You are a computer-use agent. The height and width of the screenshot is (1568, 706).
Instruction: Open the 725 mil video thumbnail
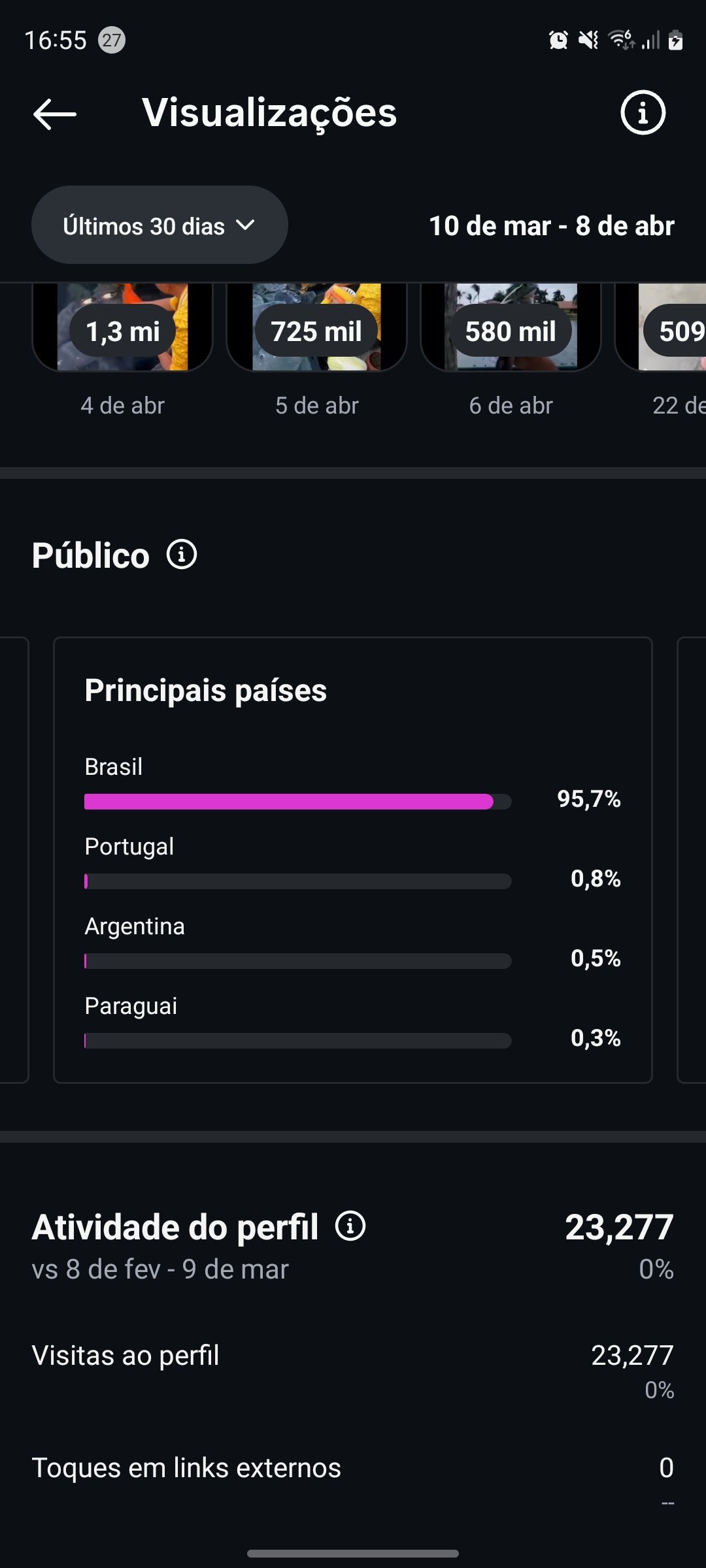[316, 328]
